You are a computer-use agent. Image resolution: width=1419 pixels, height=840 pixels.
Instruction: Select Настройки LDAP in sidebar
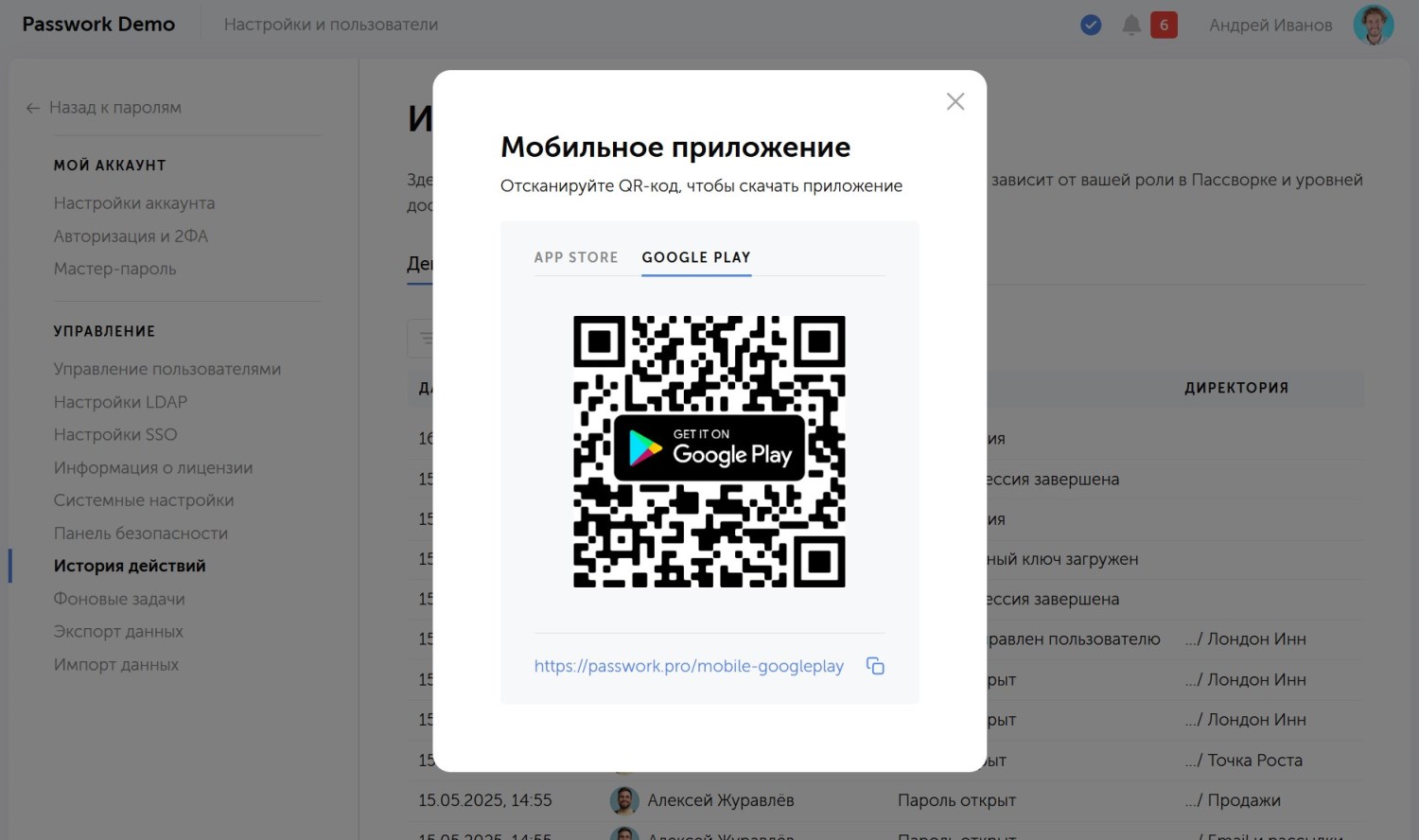click(x=120, y=402)
